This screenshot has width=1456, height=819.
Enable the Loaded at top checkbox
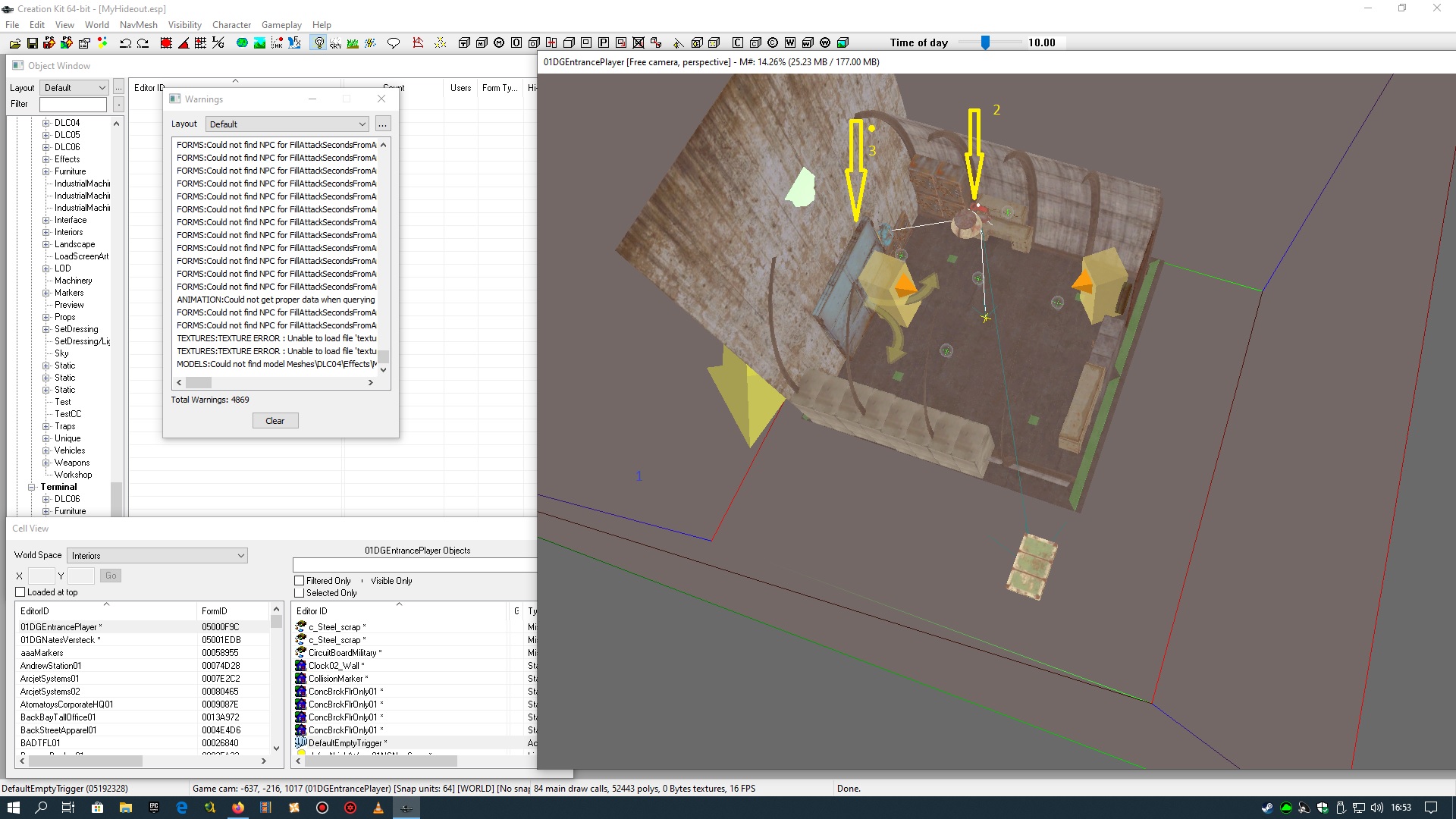coord(20,592)
